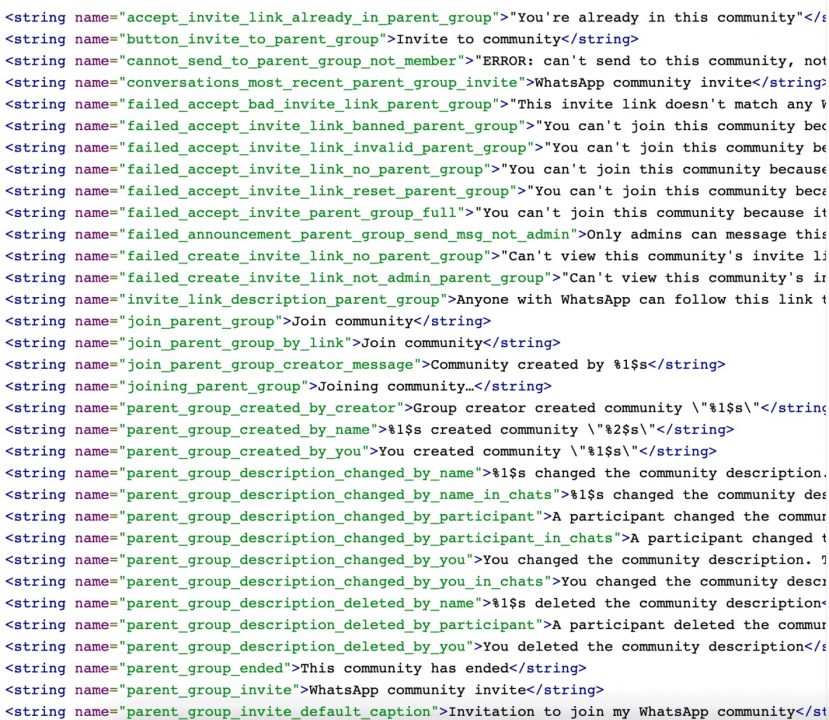Click the value "Invitation to join my WhatsApp community"

(622, 712)
